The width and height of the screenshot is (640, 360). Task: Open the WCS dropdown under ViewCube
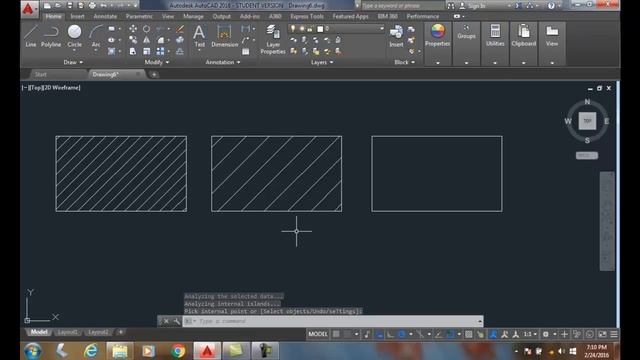587,156
